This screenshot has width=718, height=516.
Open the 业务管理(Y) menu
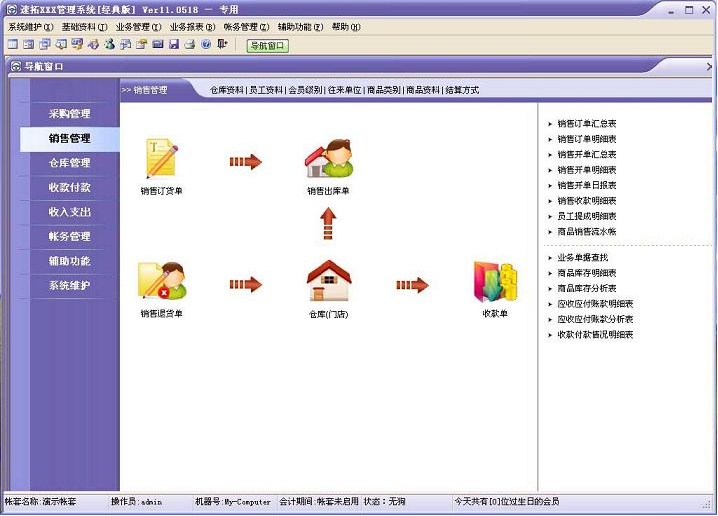click(139, 27)
